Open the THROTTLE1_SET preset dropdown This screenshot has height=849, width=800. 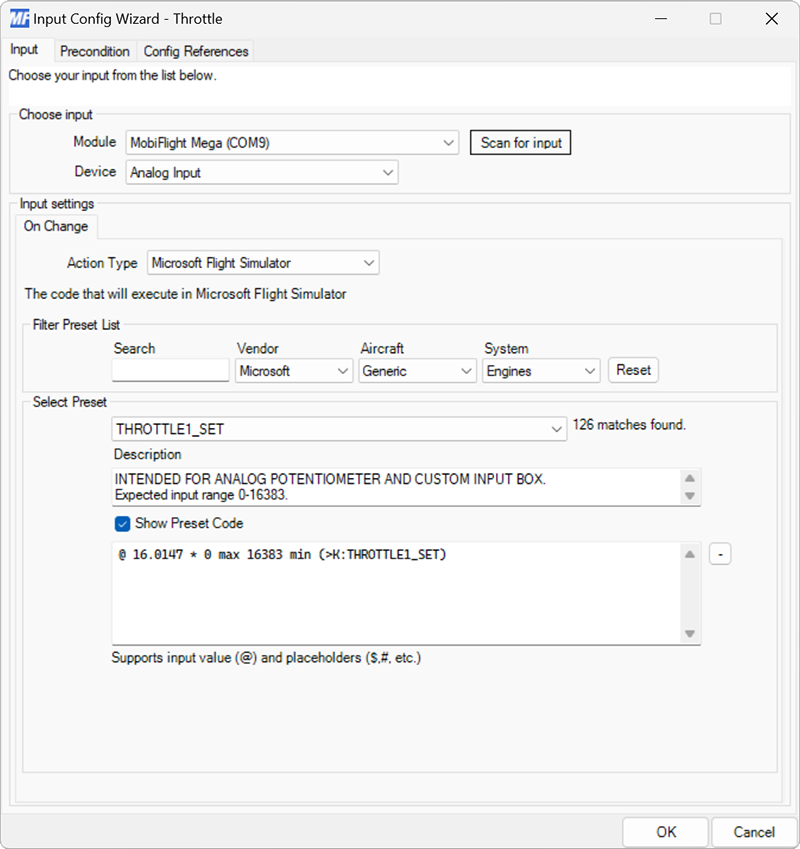tap(559, 427)
